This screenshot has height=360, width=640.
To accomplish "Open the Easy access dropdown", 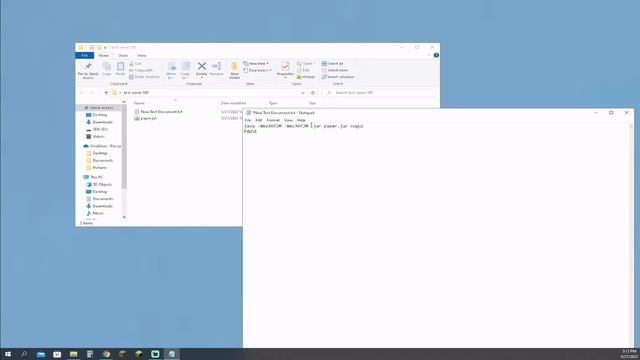I will tap(257, 70).
